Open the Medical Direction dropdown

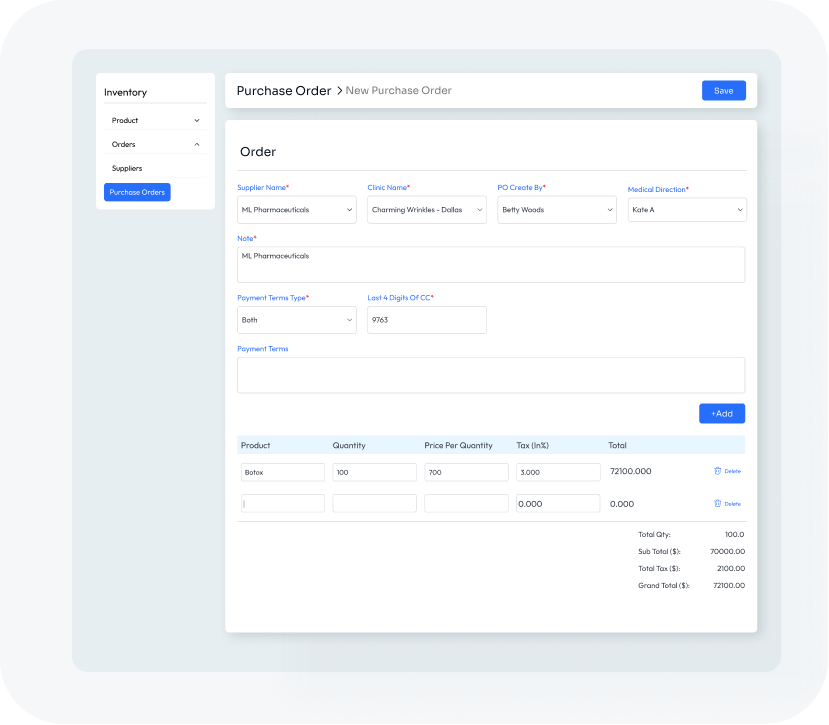tap(686, 210)
